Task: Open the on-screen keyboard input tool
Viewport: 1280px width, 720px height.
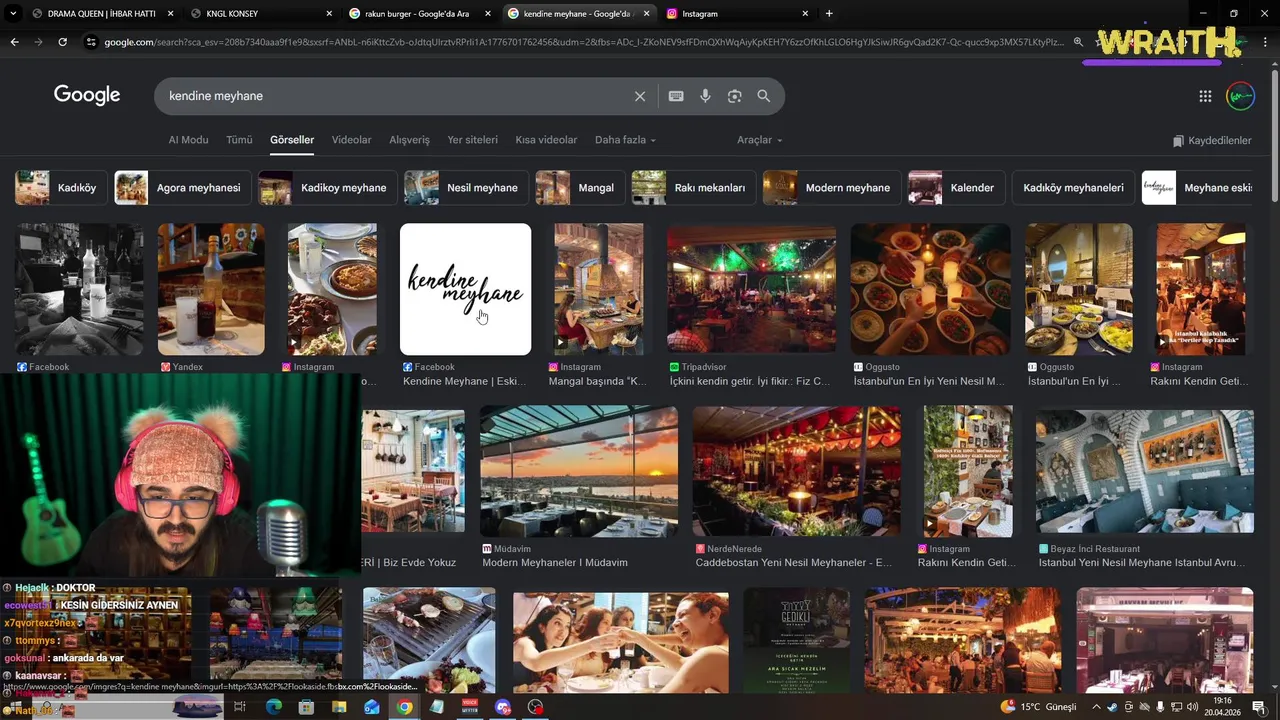Action: coord(676,96)
